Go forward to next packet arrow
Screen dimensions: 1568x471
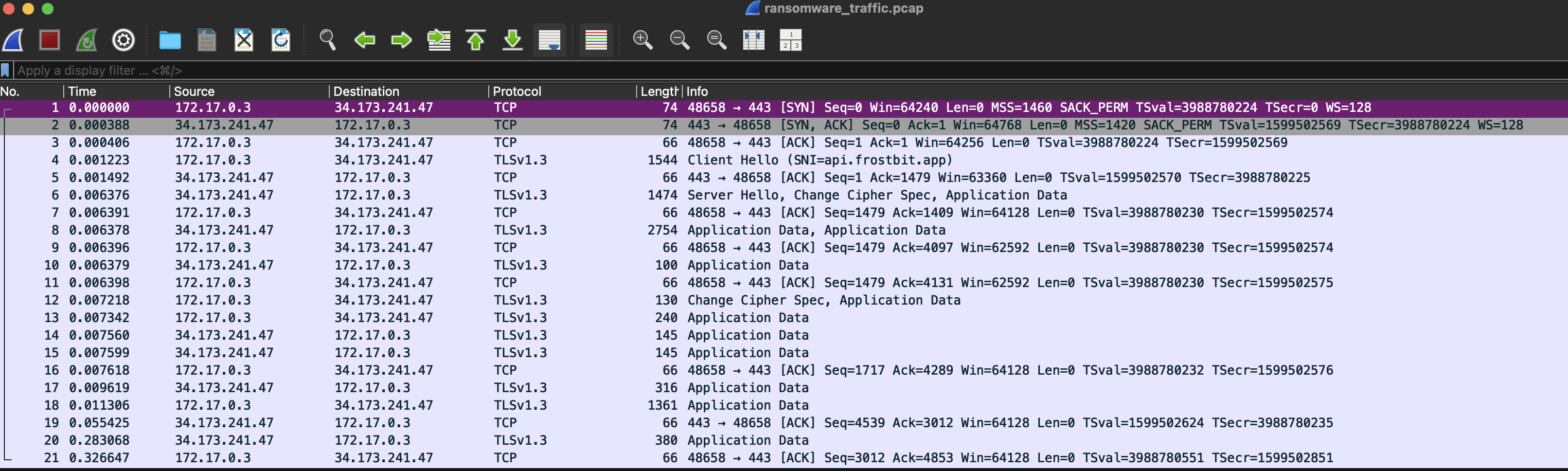(401, 40)
